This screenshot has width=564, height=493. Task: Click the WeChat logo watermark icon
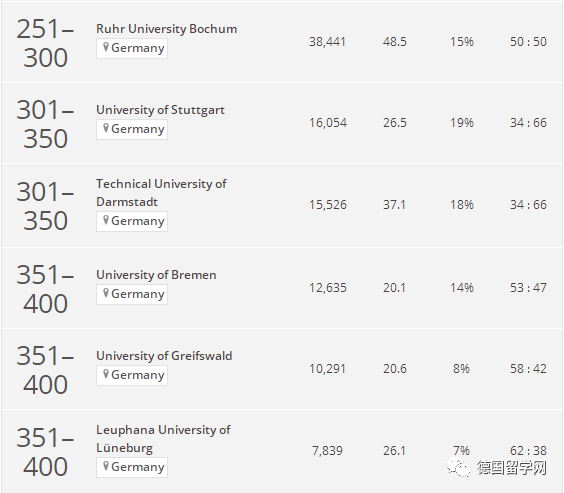(x=458, y=467)
